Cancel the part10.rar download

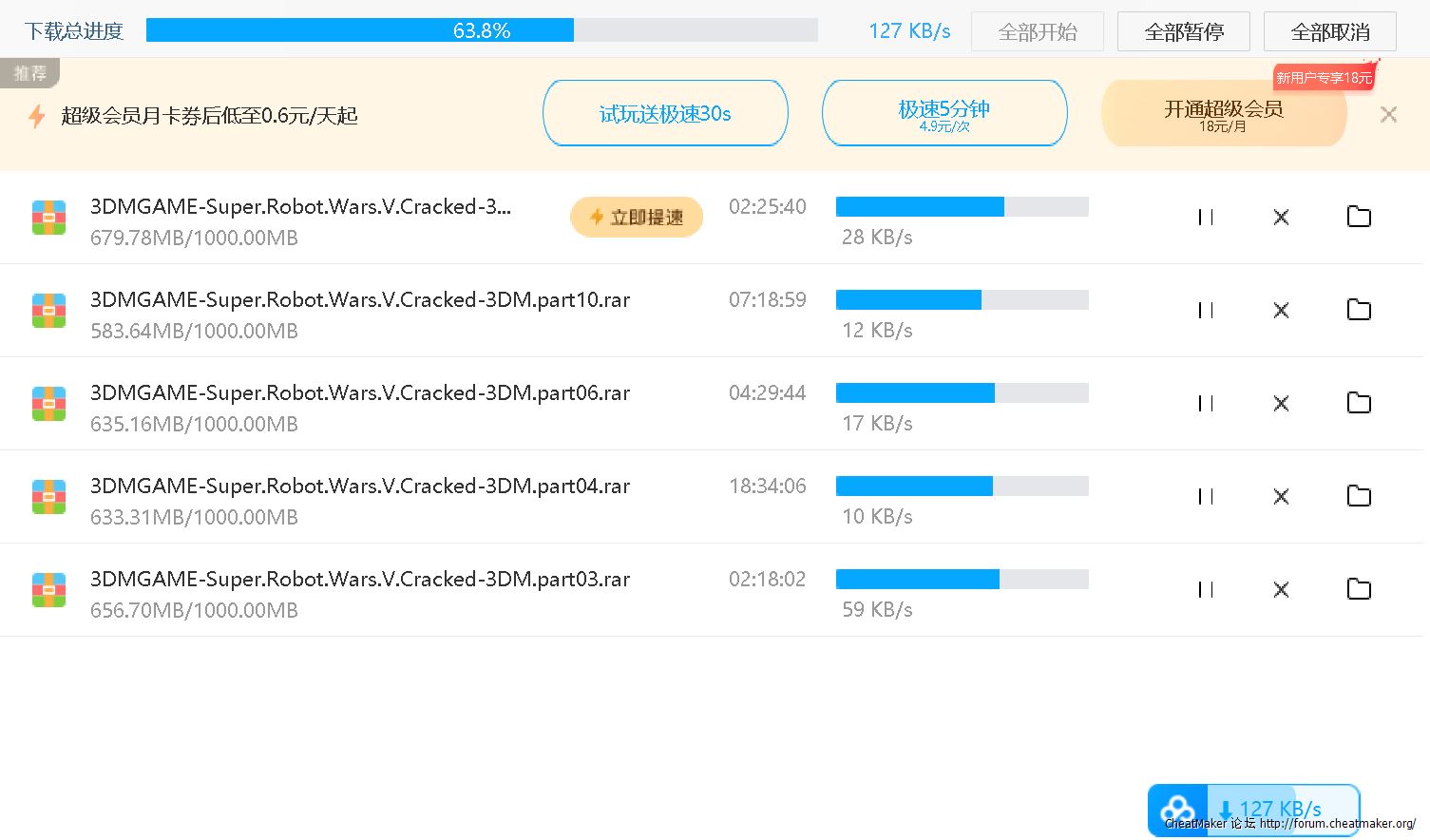click(1281, 311)
